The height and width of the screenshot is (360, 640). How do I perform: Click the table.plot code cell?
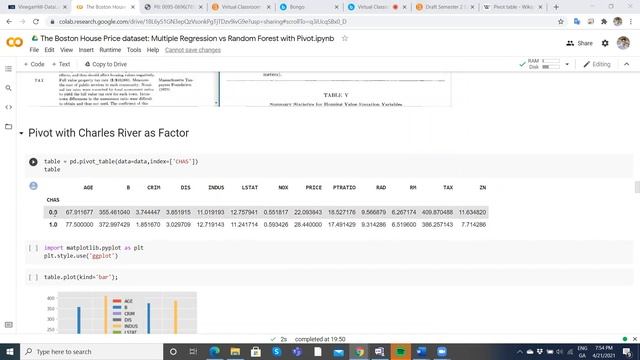(329, 277)
